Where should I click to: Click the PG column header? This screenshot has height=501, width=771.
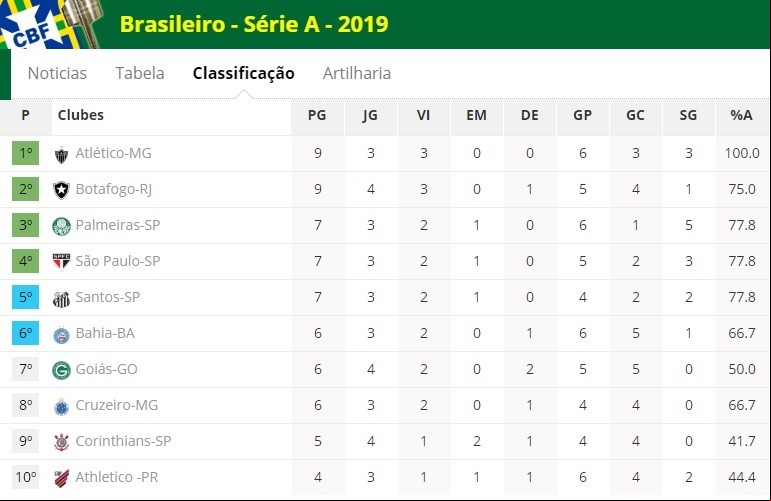point(317,116)
